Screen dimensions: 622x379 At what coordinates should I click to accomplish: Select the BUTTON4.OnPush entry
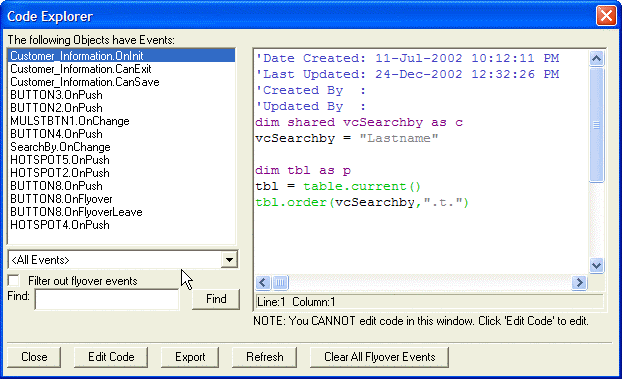point(121,134)
